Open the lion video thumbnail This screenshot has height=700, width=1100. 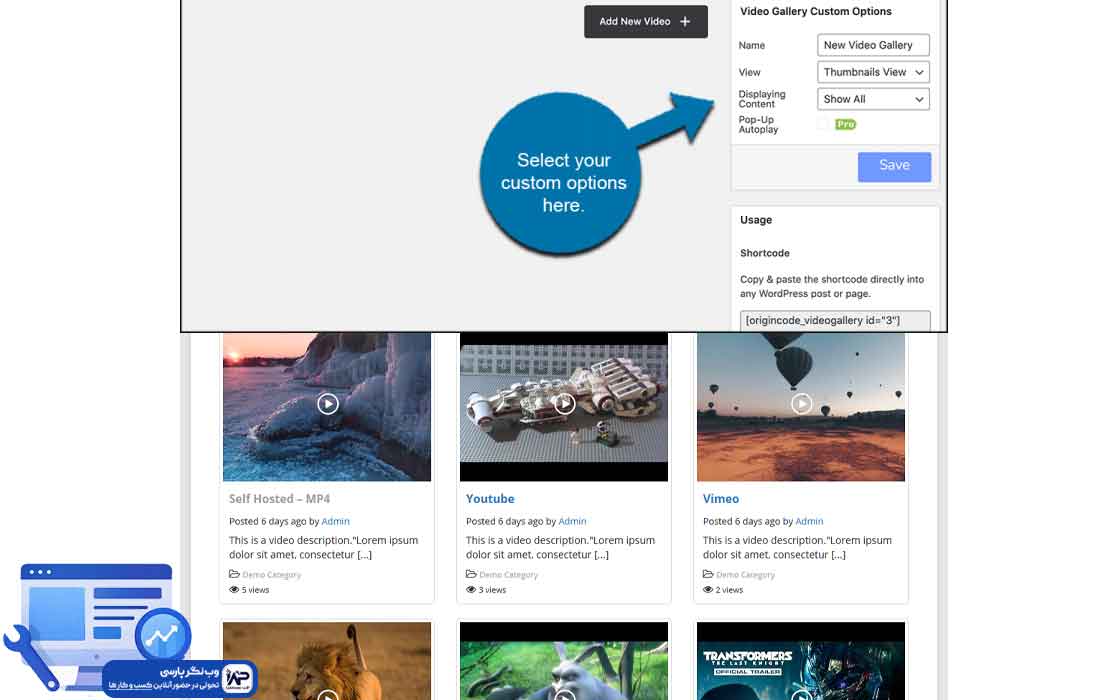pos(327,660)
